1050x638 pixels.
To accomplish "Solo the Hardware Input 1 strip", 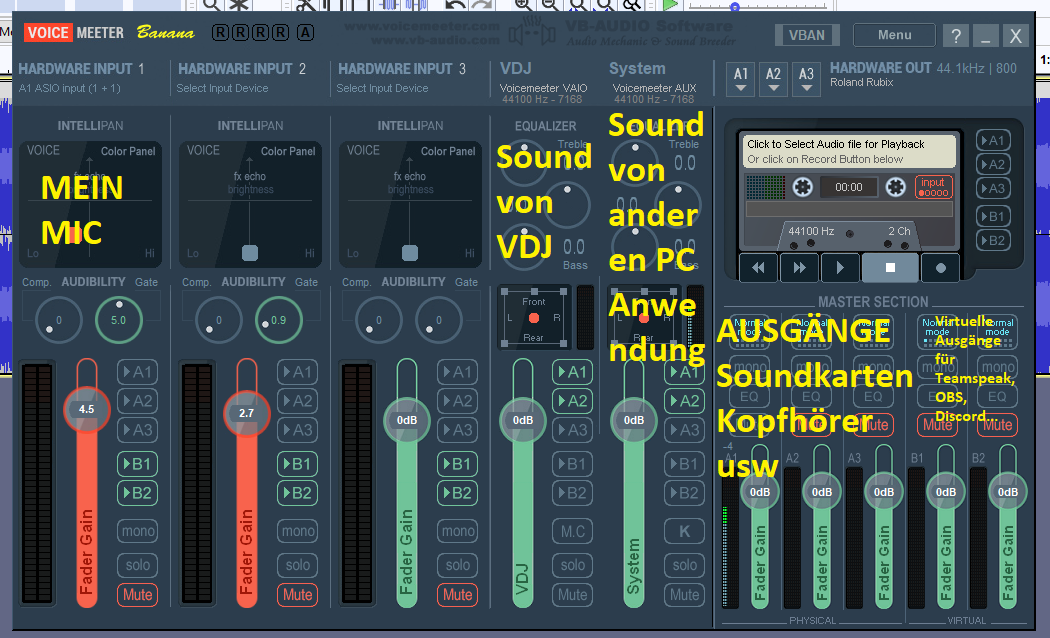I will (x=137, y=565).
